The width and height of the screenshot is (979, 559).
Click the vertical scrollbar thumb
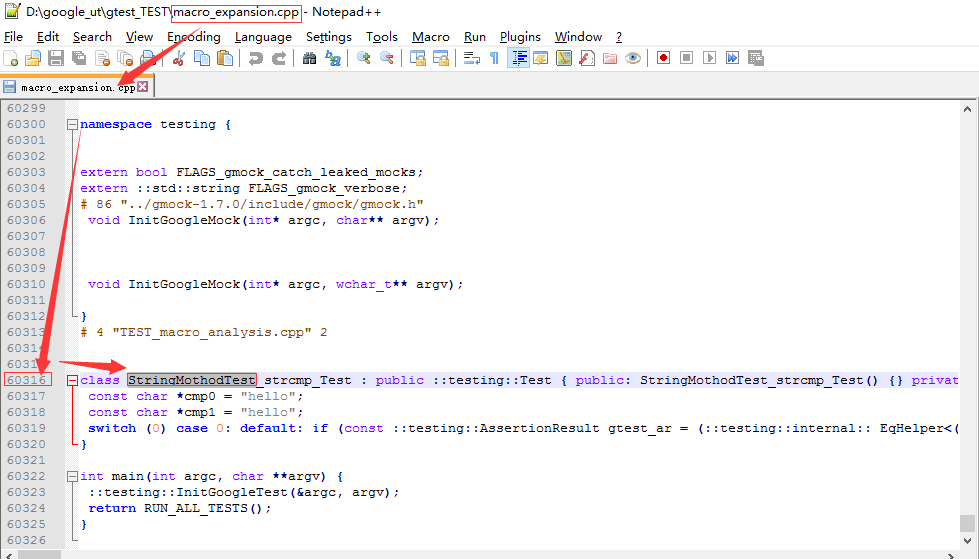(x=966, y=523)
